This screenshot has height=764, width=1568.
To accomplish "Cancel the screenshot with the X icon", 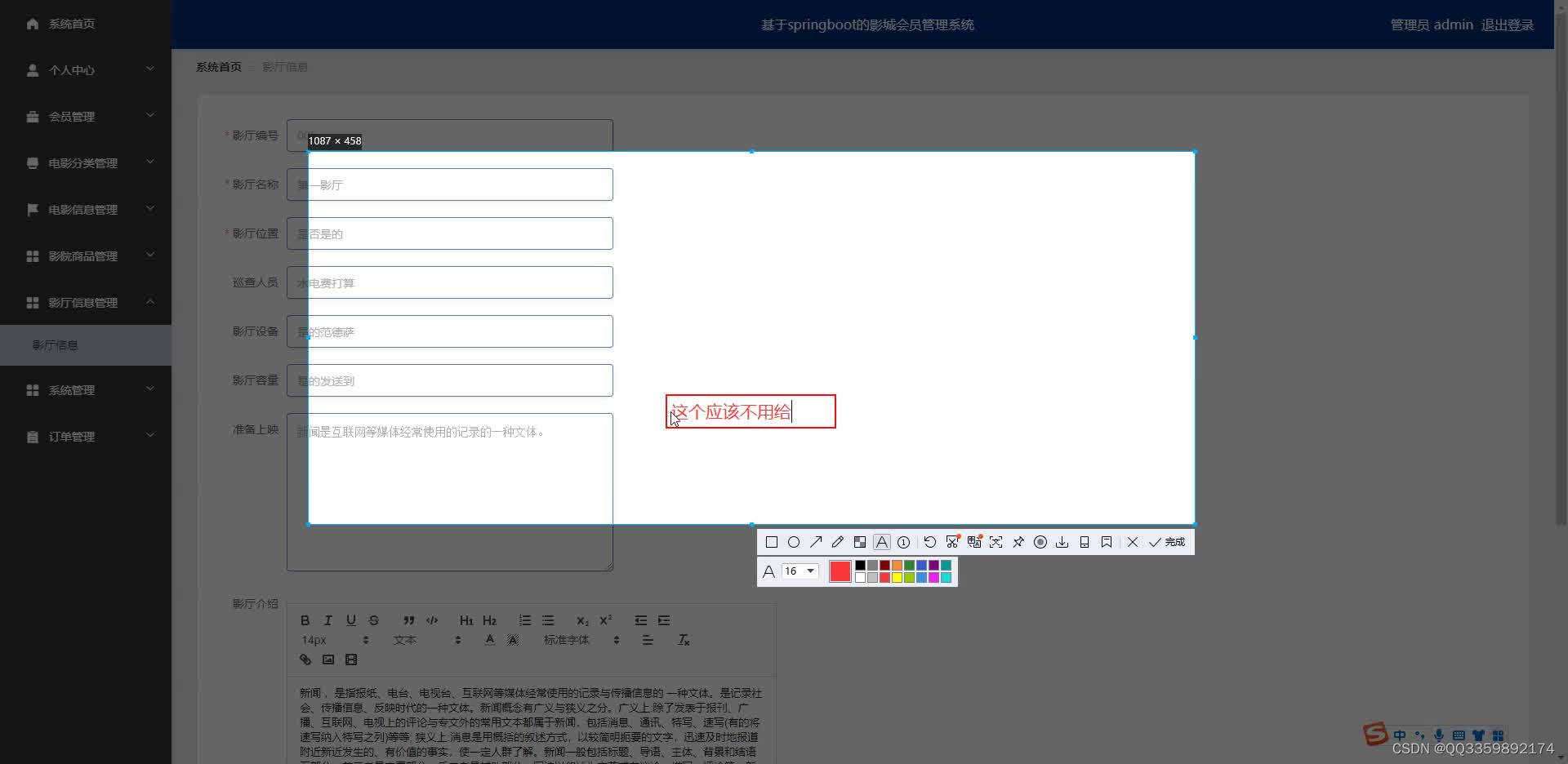I will (x=1132, y=542).
